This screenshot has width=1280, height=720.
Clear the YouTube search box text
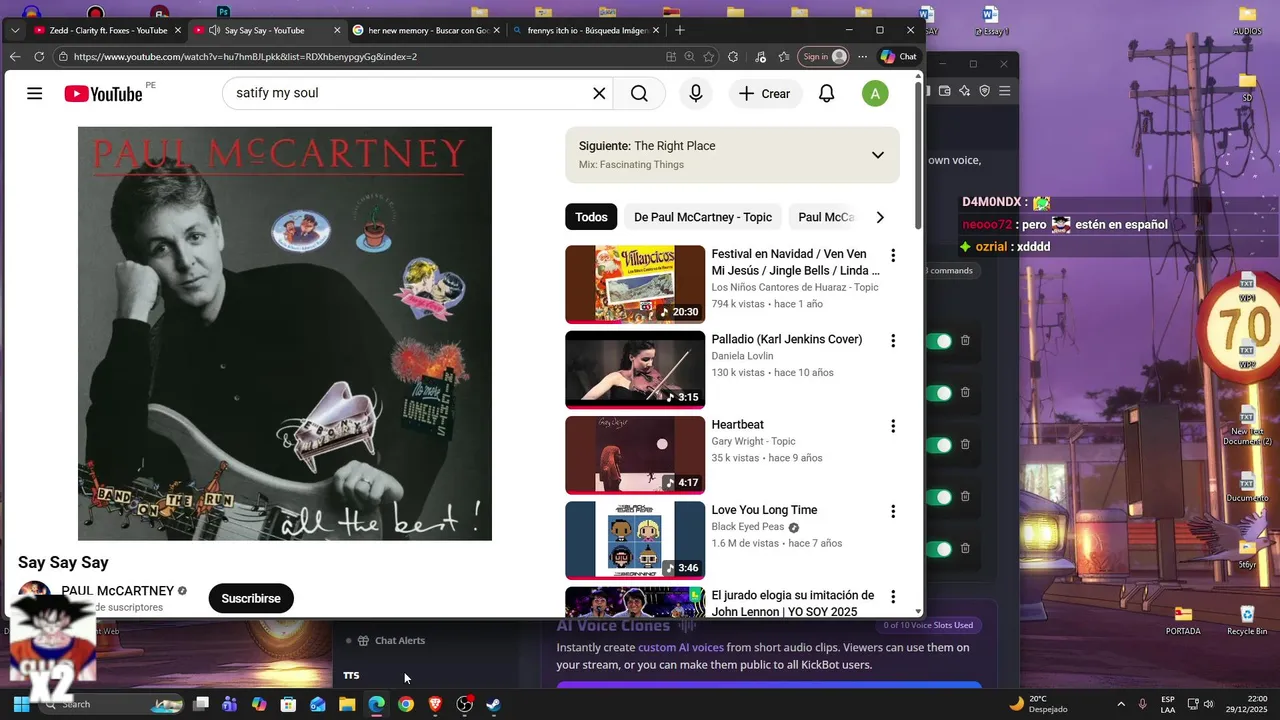click(x=599, y=94)
